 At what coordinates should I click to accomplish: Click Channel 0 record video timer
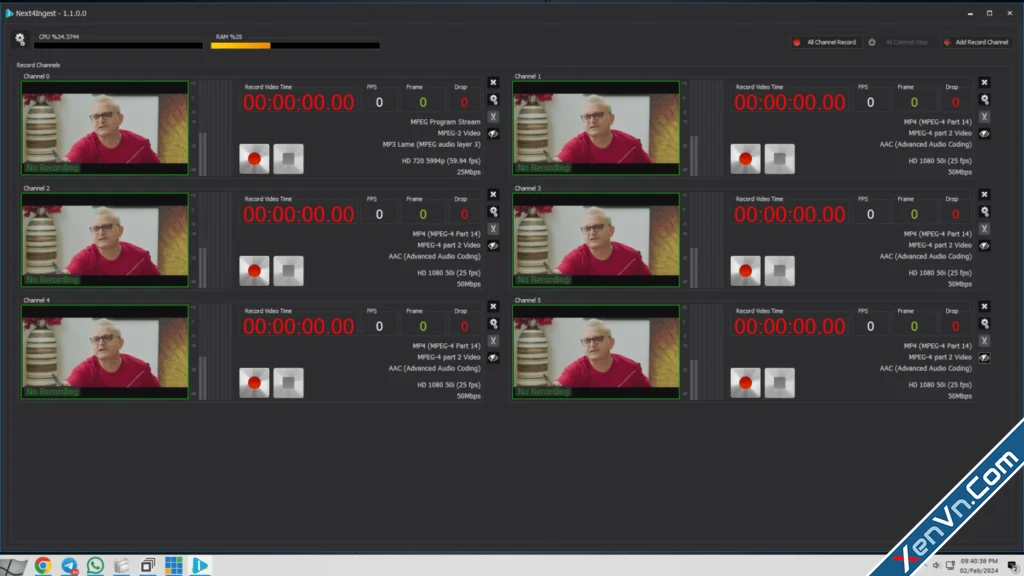coord(298,103)
